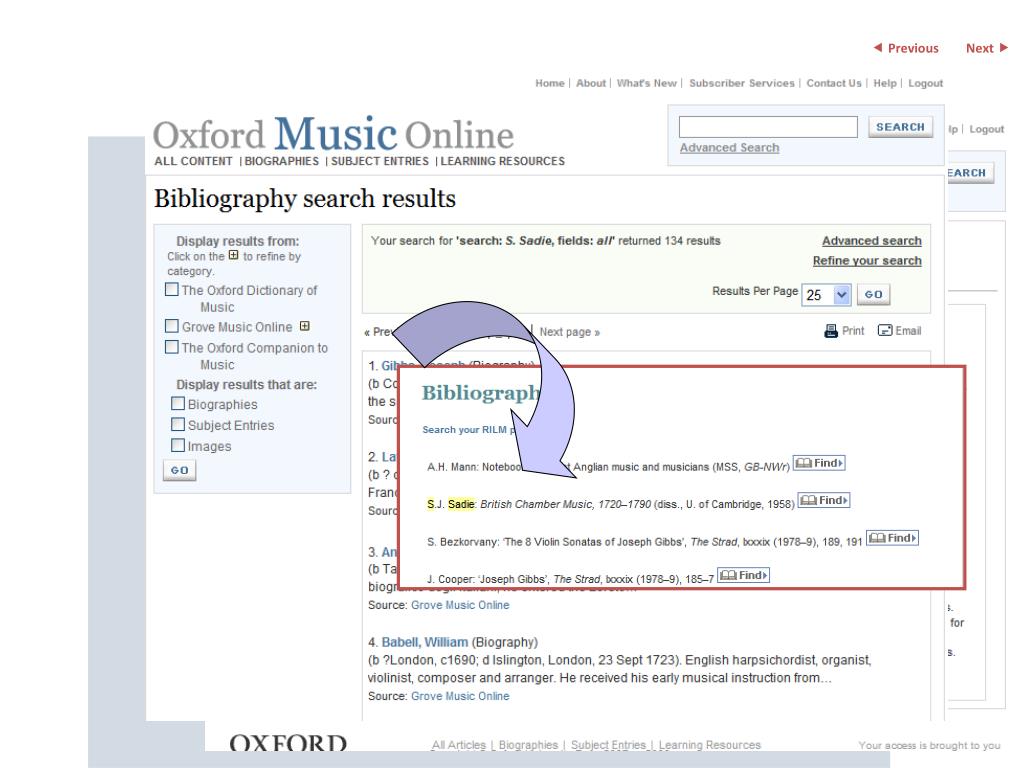
Task: Open Results Per Page dropdown
Action: 826,295
